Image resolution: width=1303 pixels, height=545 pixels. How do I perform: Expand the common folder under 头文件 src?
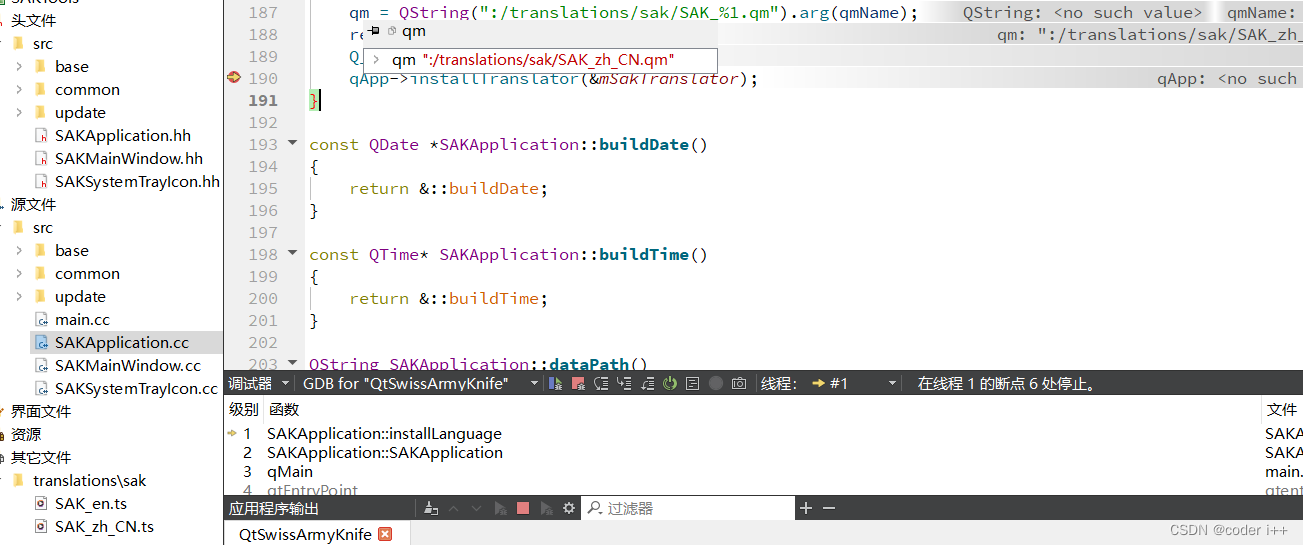pyautogui.click(x=19, y=89)
